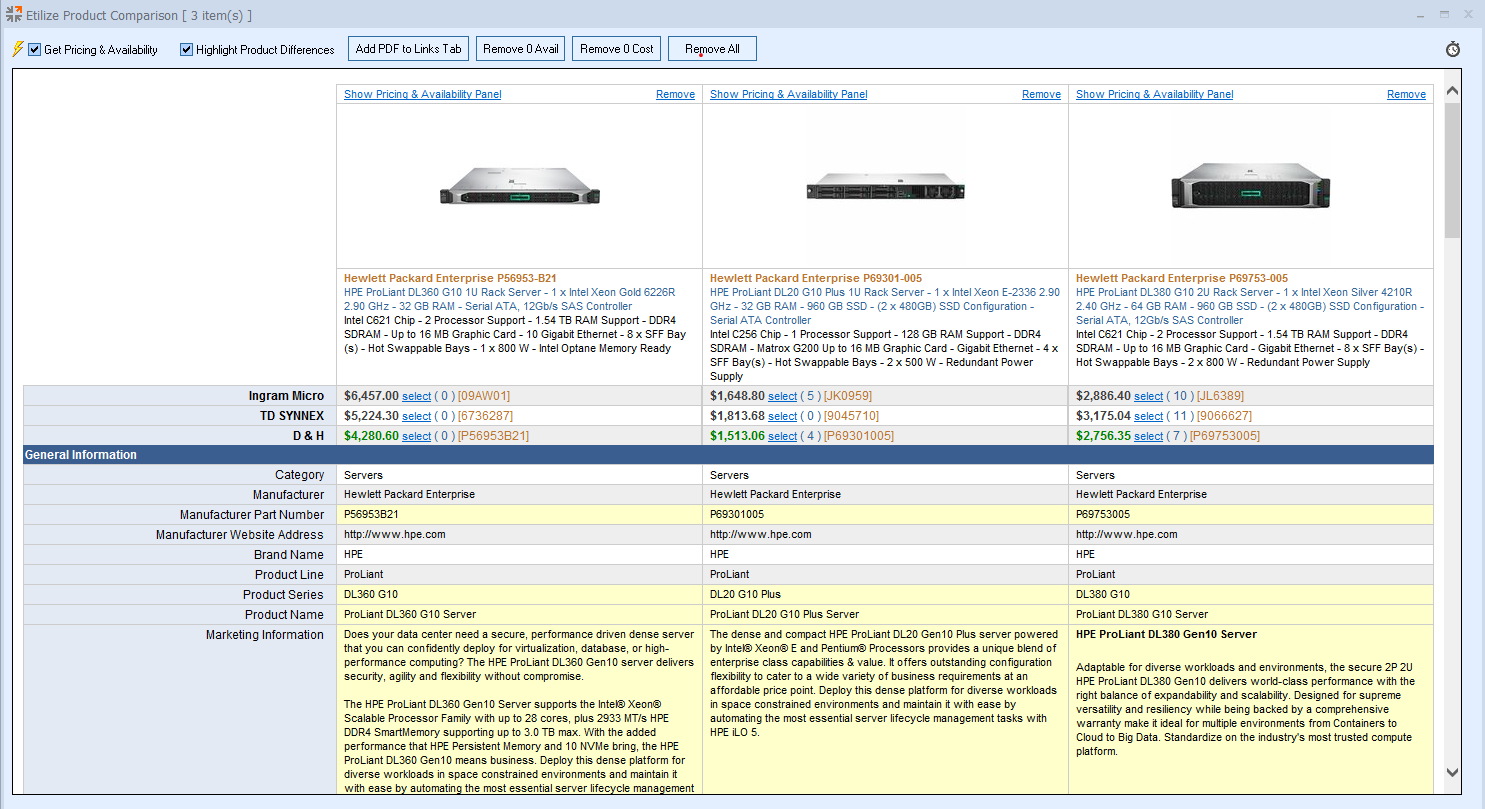Maximize the Etilize Product Comparison window

(1444, 15)
